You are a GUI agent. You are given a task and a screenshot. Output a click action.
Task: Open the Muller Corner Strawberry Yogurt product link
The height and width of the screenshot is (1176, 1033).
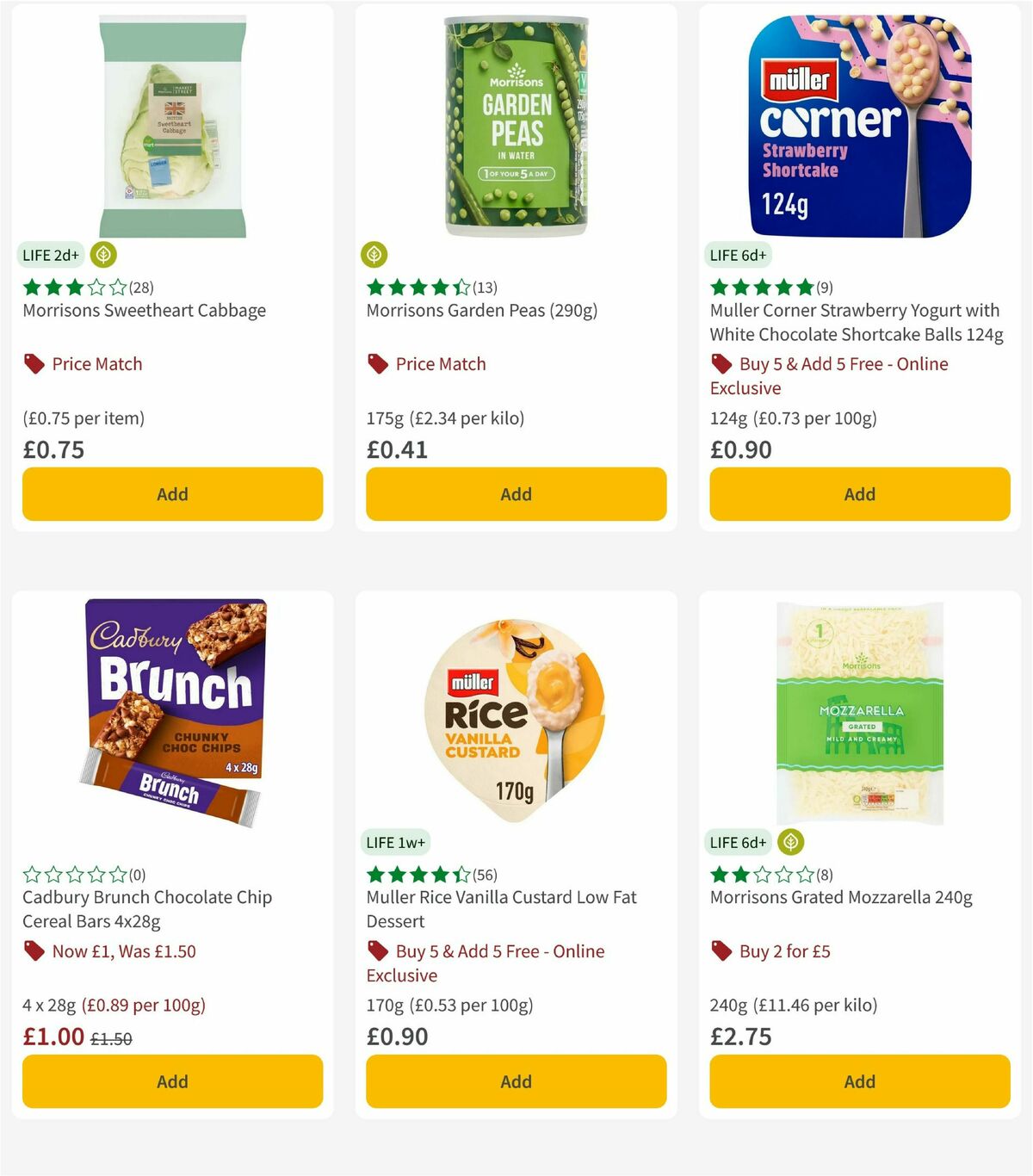pos(854,322)
